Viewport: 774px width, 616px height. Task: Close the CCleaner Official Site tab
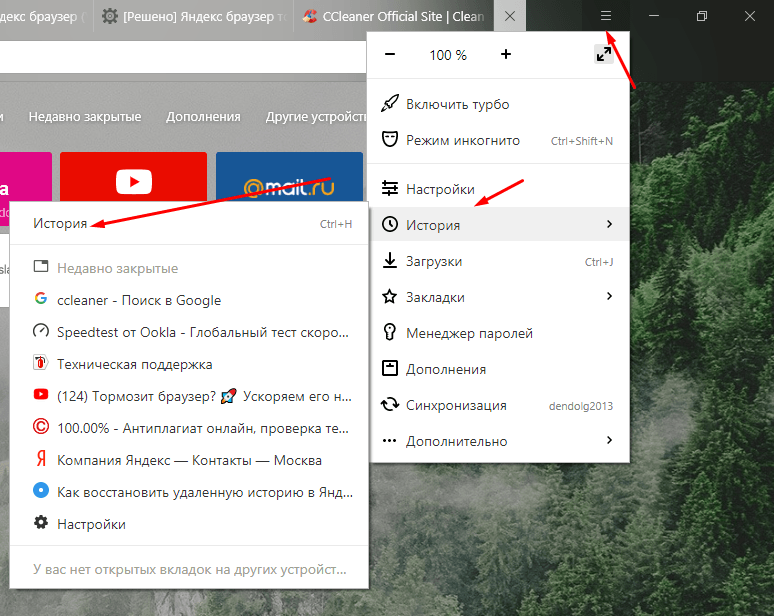click(x=510, y=16)
